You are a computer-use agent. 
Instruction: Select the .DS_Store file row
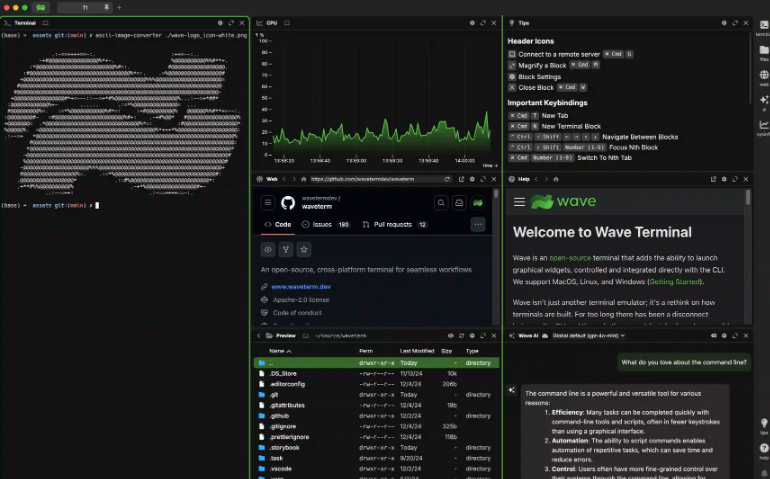point(376,374)
